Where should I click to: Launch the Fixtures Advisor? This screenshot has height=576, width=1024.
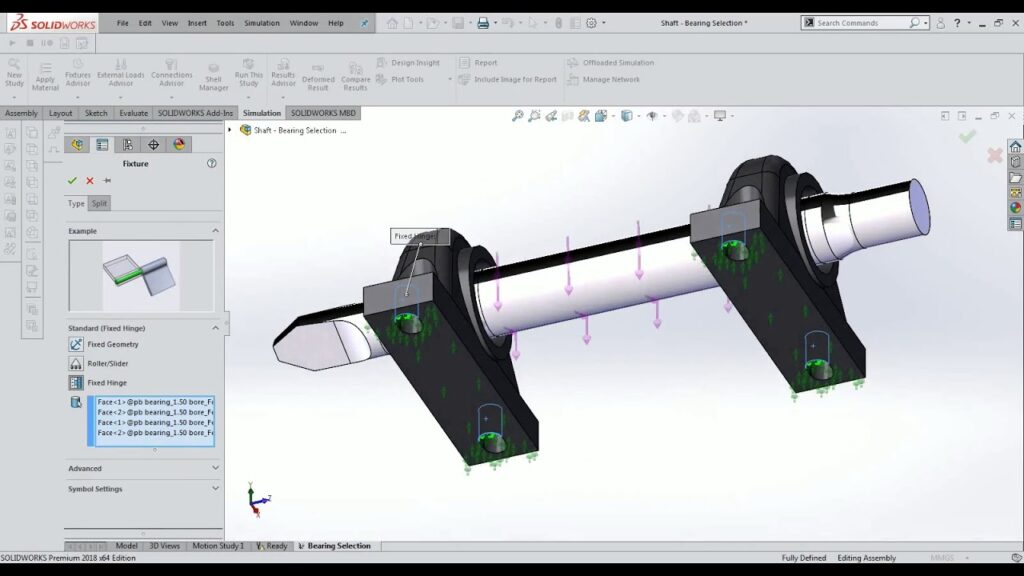click(x=78, y=72)
